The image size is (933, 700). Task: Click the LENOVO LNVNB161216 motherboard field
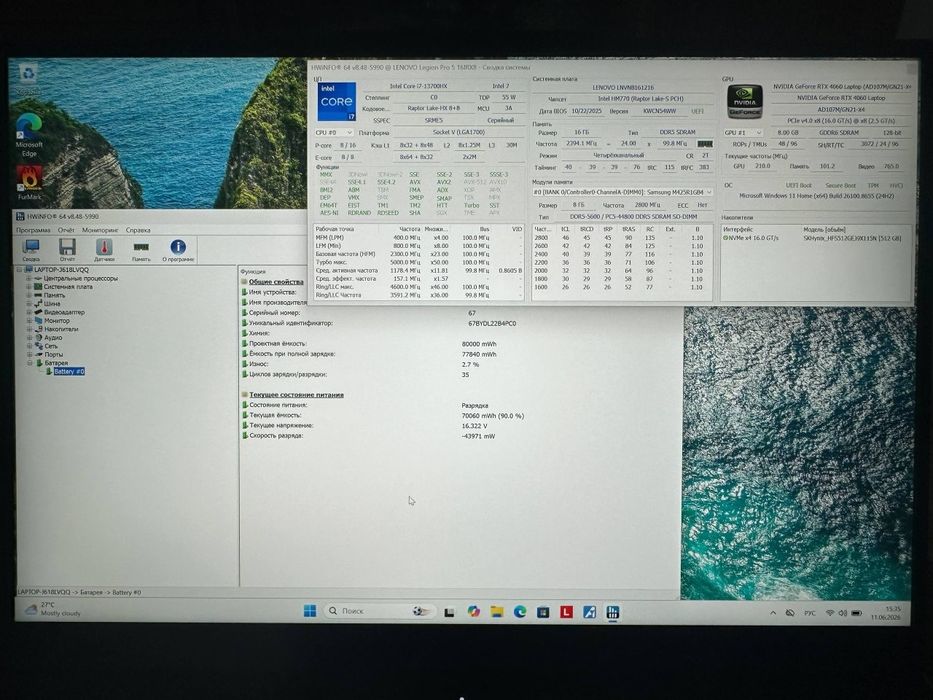(x=622, y=88)
